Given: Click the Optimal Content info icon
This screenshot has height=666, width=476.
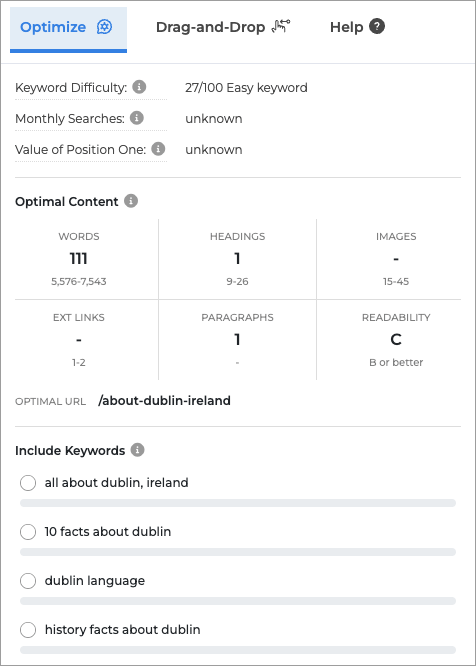Looking at the screenshot, I should coord(131,201).
